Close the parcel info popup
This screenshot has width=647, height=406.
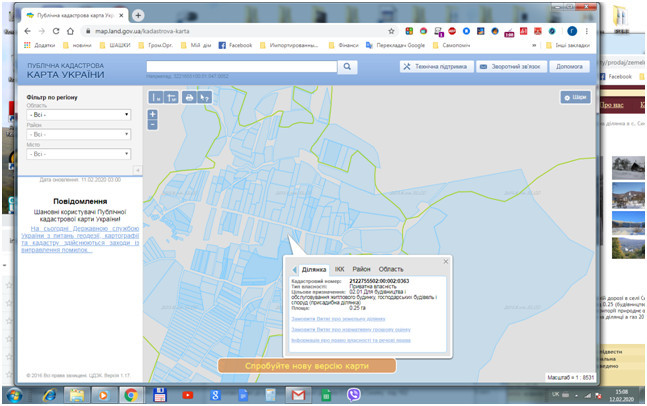[445, 262]
